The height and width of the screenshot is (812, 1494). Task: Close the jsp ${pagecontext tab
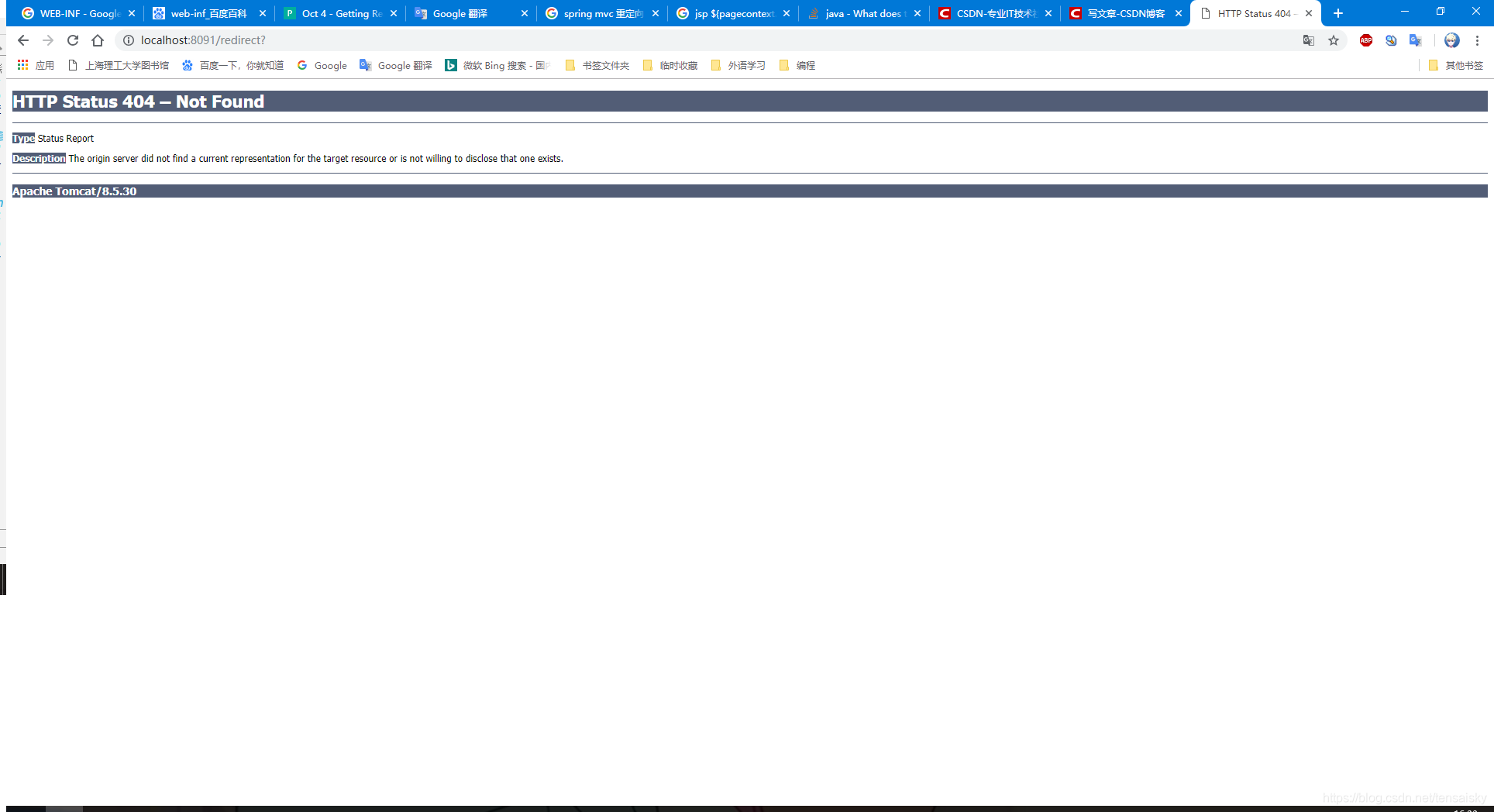[x=787, y=13]
